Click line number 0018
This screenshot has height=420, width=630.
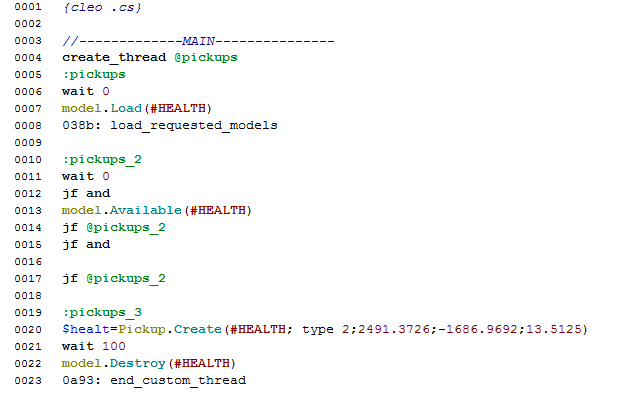(x=28, y=296)
